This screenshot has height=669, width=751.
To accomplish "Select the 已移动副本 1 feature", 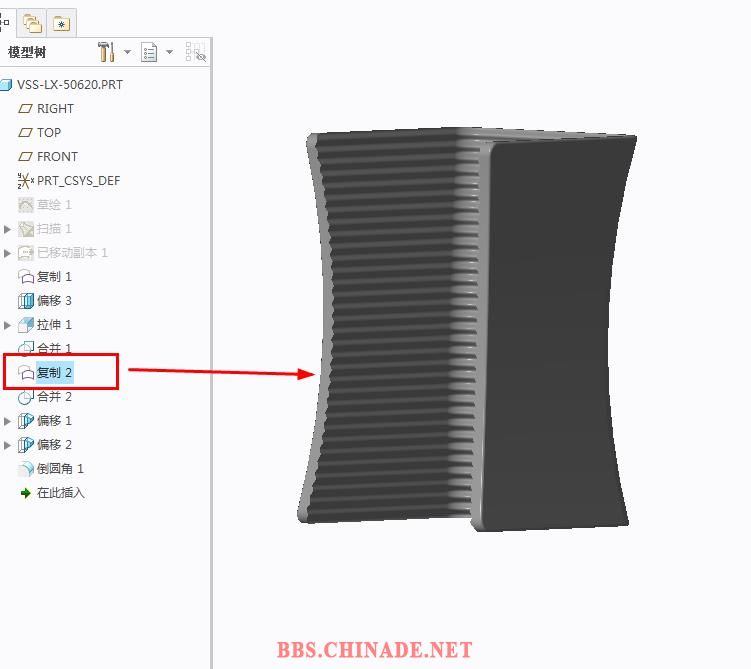I will click(72, 253).
